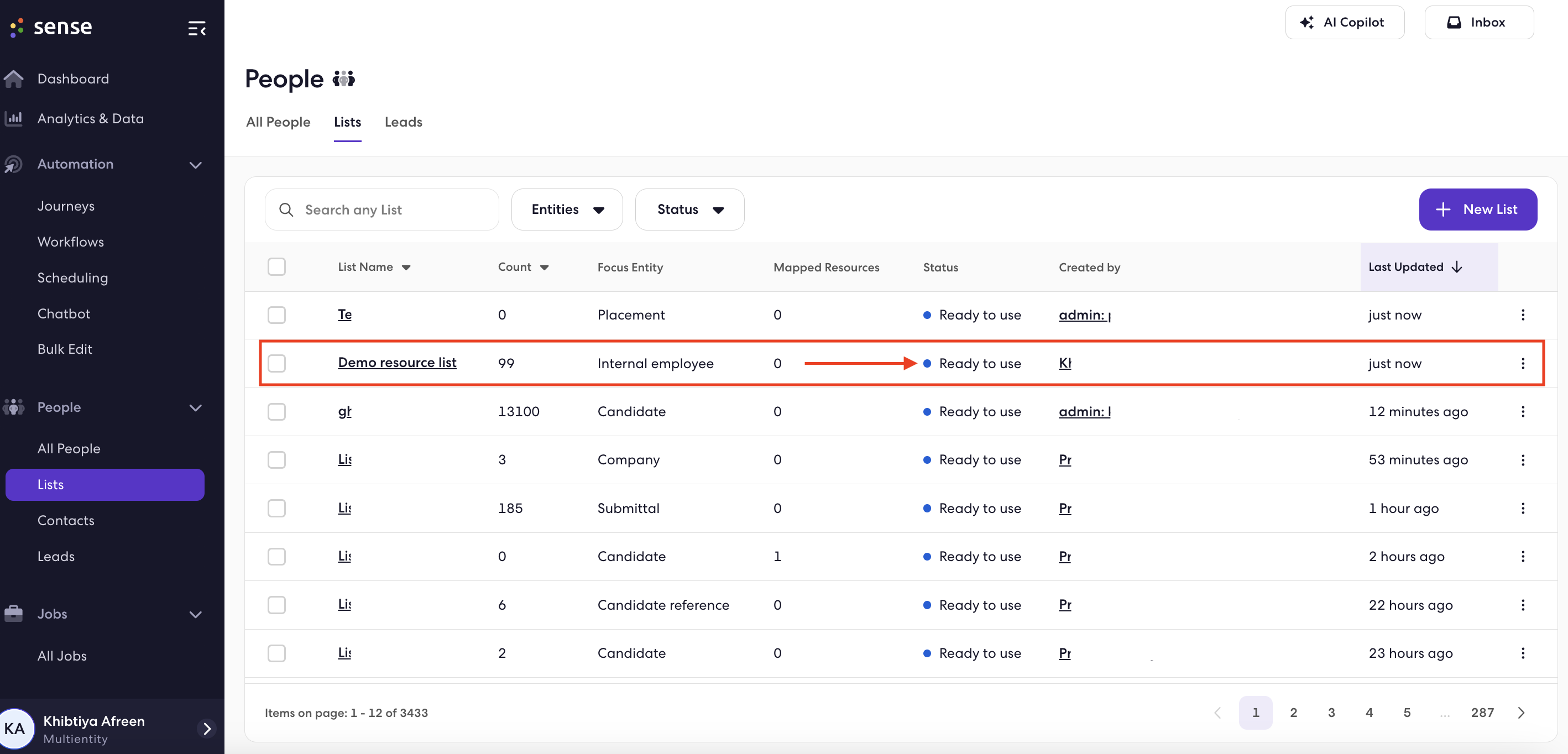
Task: Collapse the Jobs section chevron
Action: (x=195, y=615)
